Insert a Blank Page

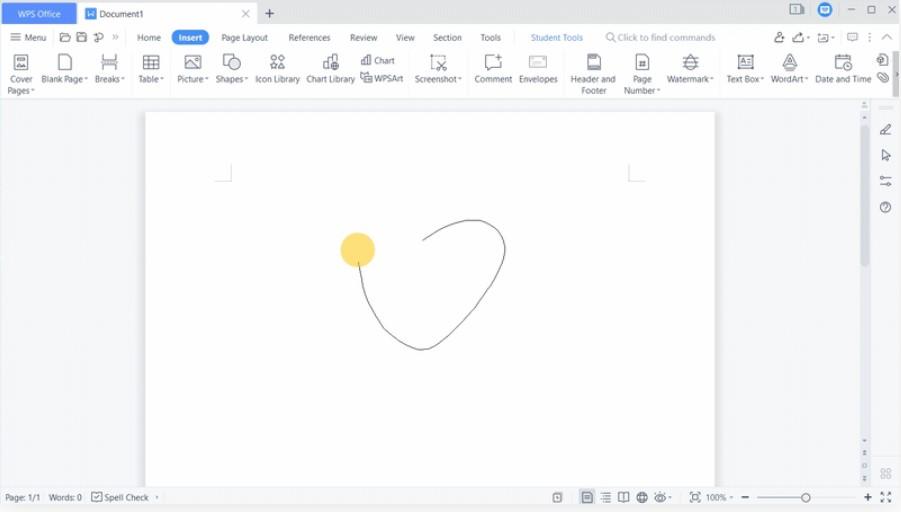coord(64,68)
